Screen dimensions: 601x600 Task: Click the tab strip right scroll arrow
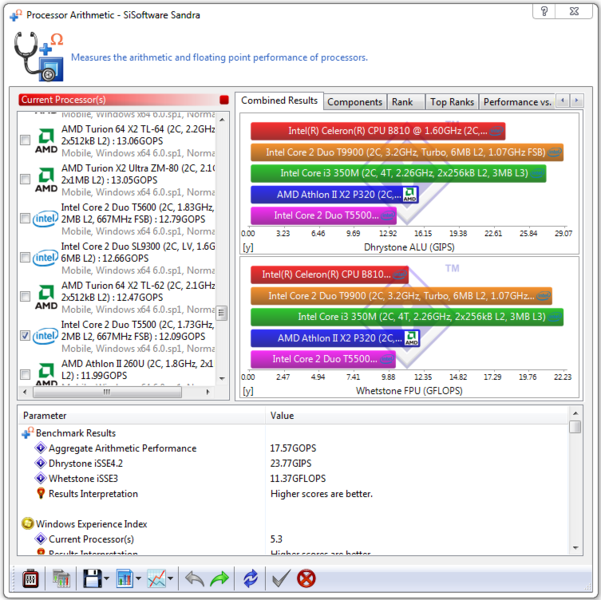(x=576, y=101)
